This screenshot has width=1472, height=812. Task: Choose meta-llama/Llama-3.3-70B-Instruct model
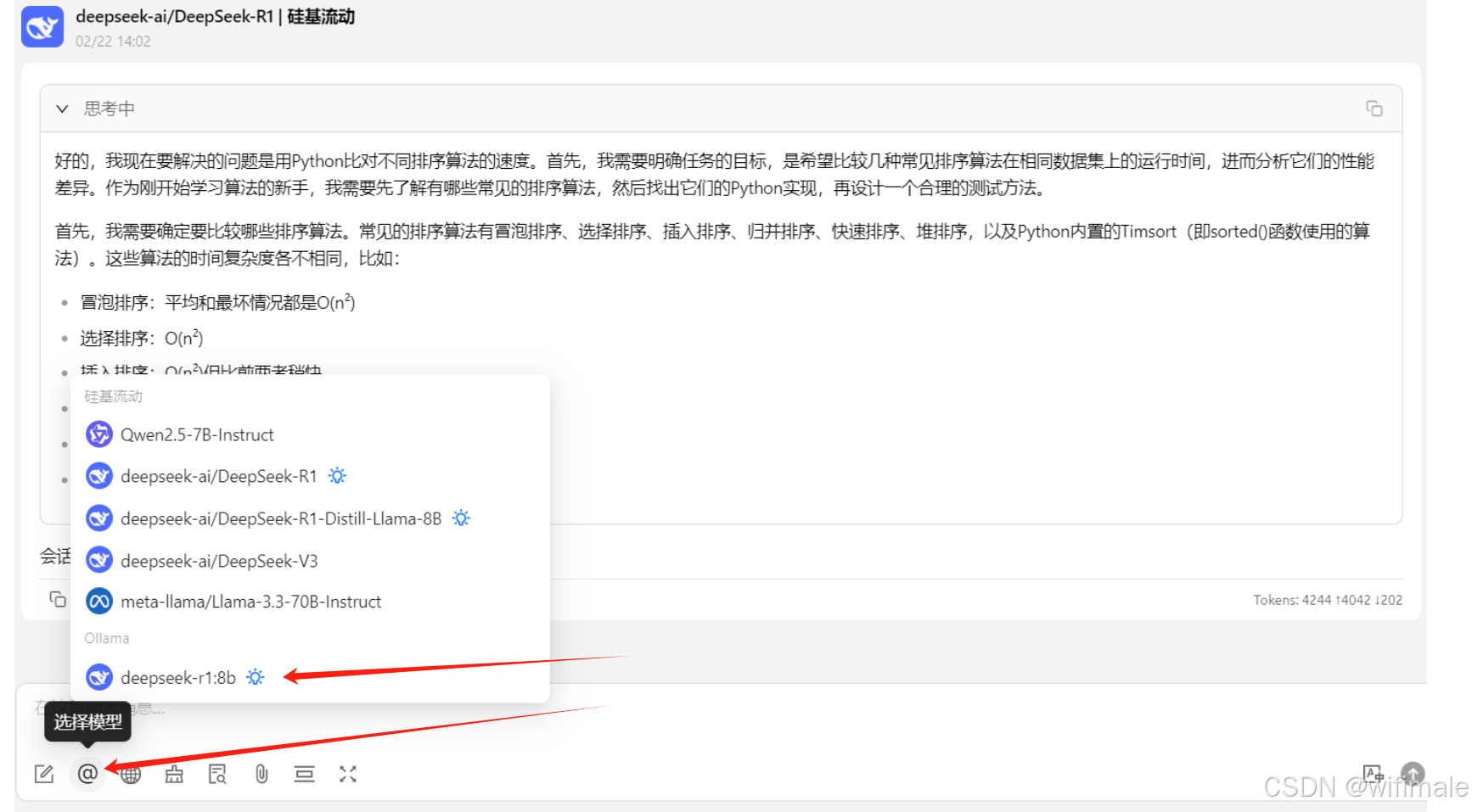[x=310, y=602]
